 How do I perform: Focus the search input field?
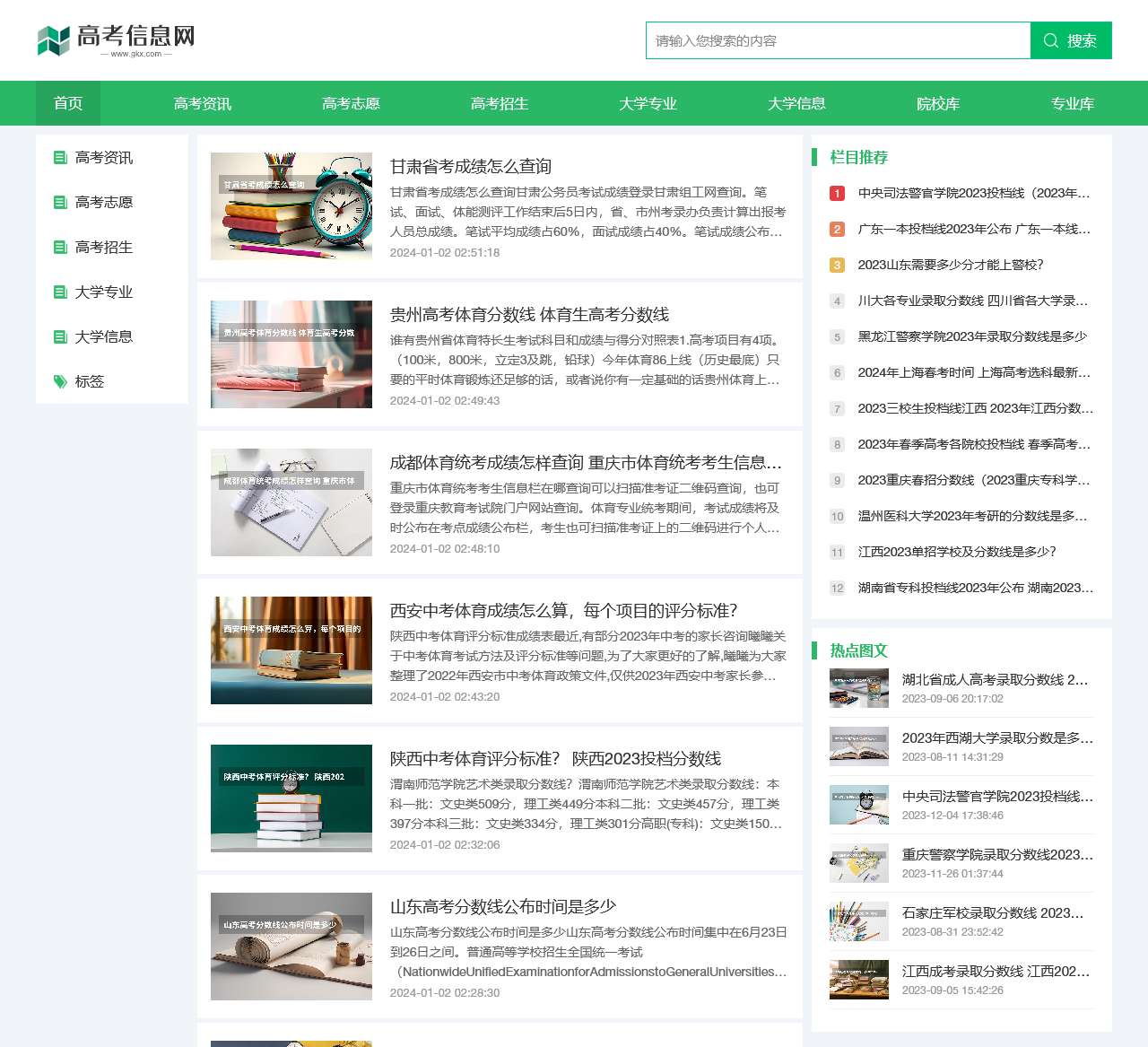(x=838, y=40)
